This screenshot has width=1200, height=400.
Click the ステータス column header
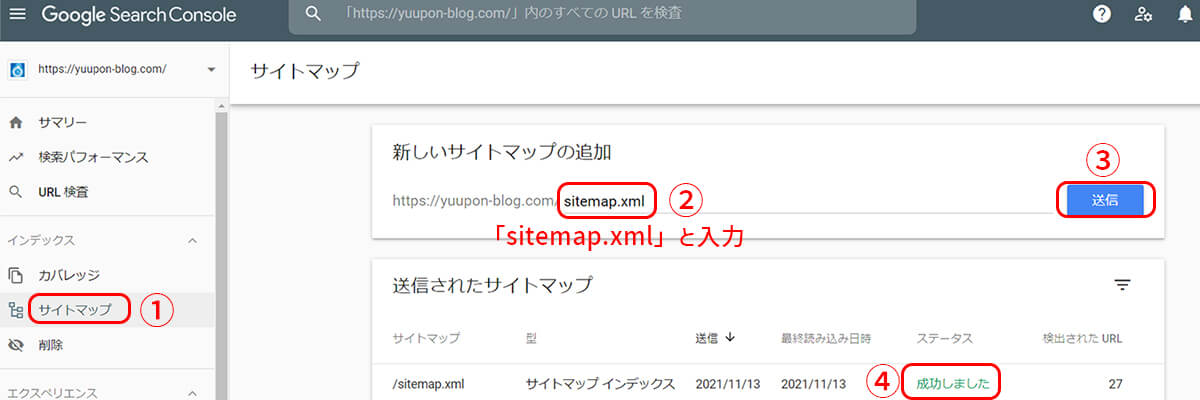[945, 338]
